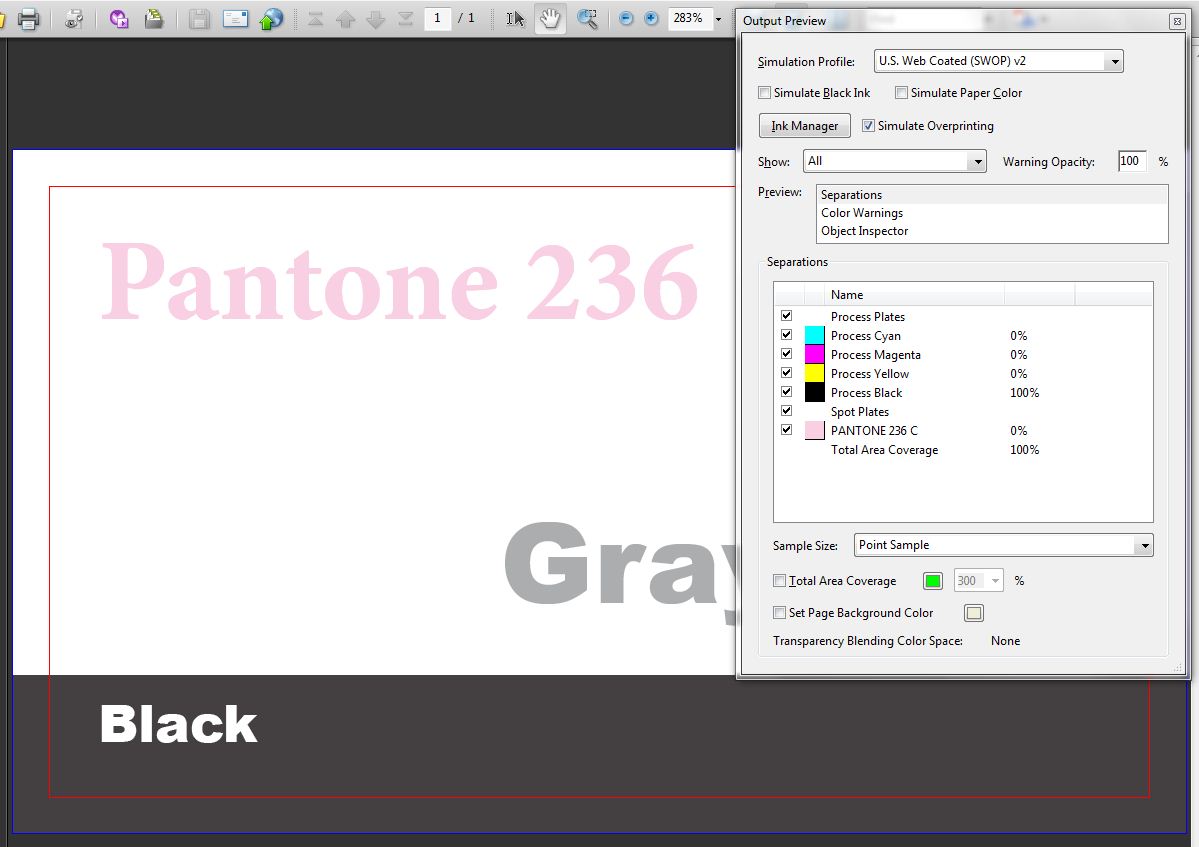This screenshot has height=847, width=1199.
Task: Choose the Select tool cursor icon
Action: [515, 18]
